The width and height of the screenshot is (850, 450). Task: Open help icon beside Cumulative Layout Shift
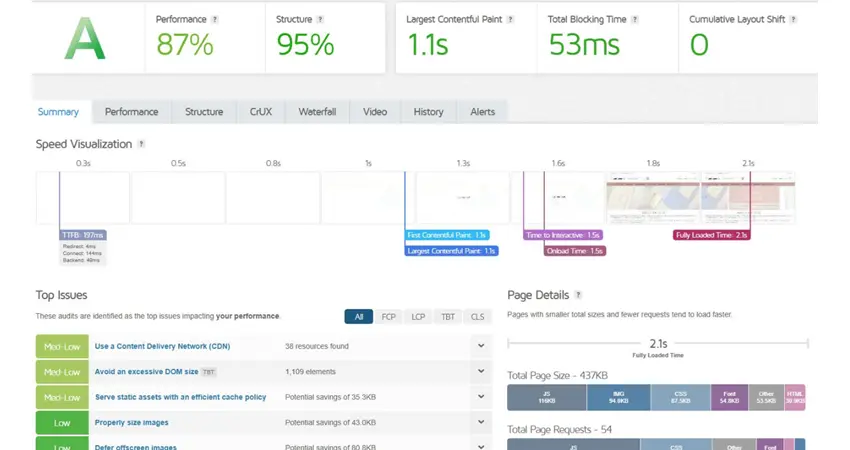click(x=793, y=20)
